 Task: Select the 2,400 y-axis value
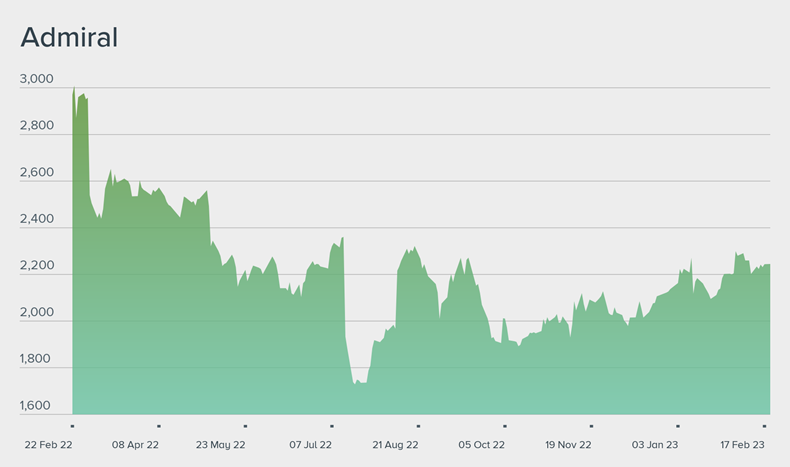click(x=37, y=219)
